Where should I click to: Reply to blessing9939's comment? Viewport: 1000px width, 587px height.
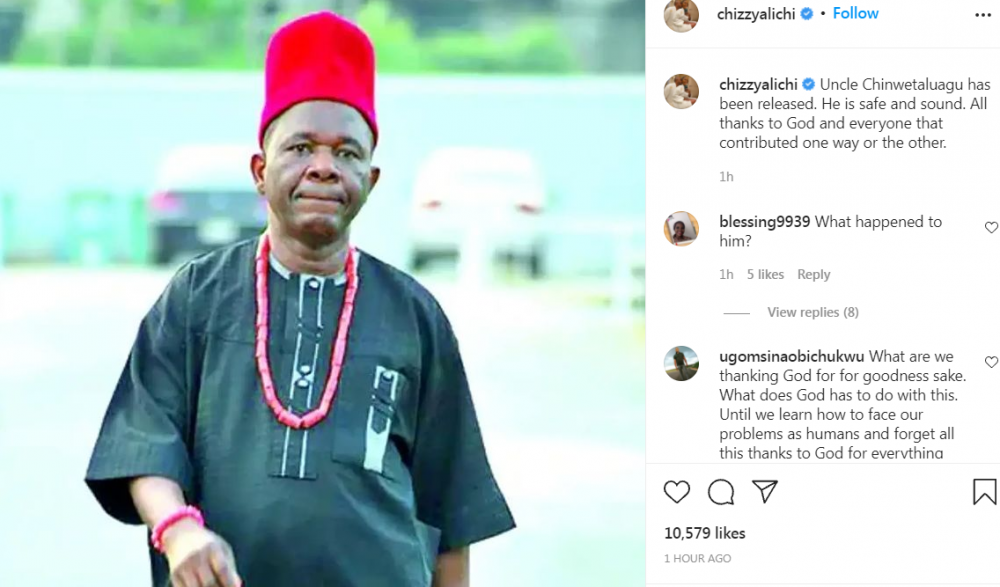tap(814, 274)
